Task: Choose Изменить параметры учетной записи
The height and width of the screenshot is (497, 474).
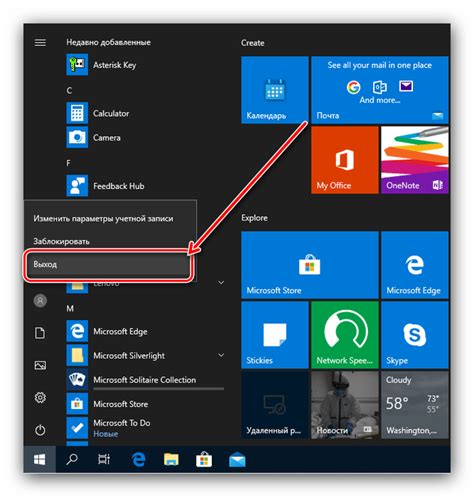Action: point(110,219)
